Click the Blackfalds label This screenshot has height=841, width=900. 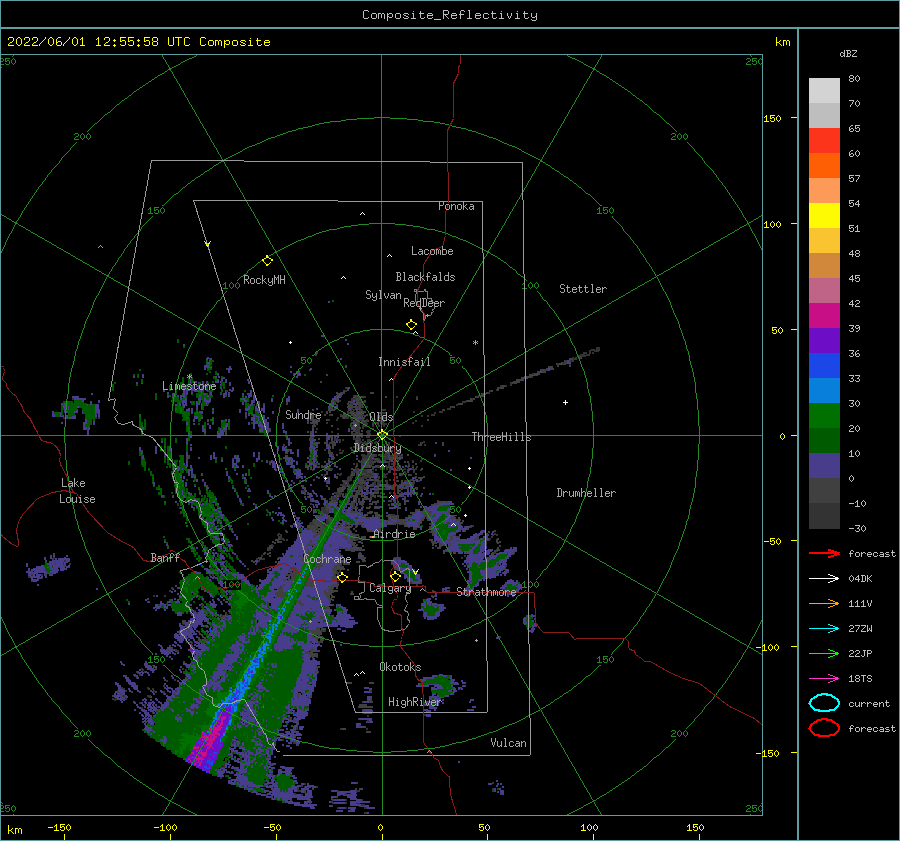425,277
